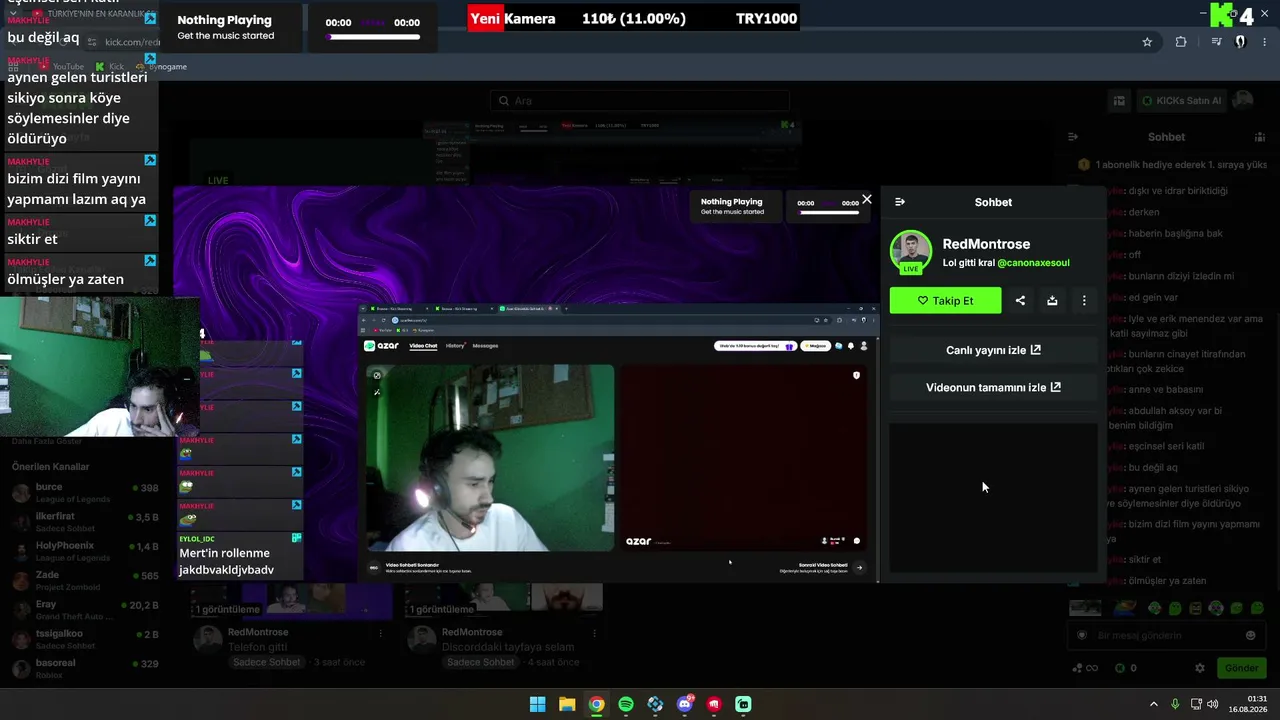1280x720 pixels.
Task: Click Sadece Sohbet tag under Telefon gitti
Action: pos(268,663)
